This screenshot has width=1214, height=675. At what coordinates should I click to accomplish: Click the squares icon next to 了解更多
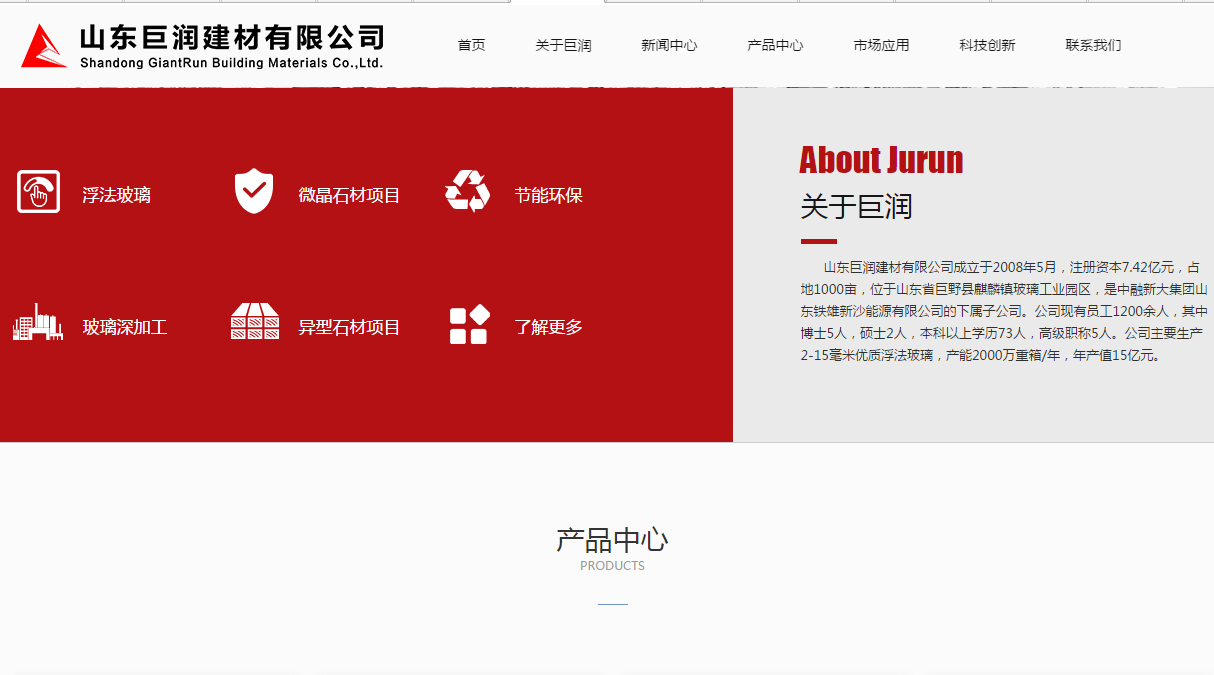(467, 324)
